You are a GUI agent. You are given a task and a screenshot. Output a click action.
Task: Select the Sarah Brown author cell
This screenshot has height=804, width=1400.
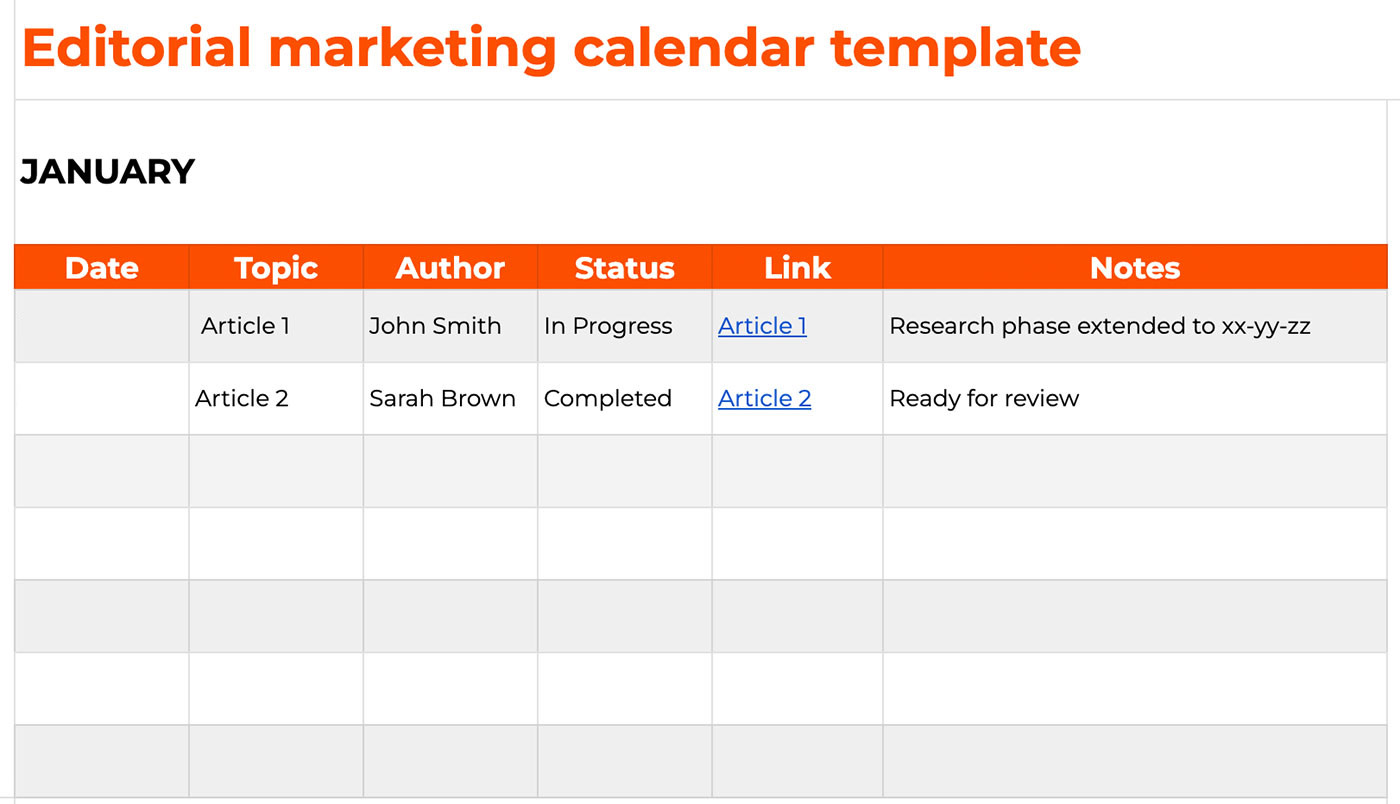pyautogui.click(x=442, y=398)
